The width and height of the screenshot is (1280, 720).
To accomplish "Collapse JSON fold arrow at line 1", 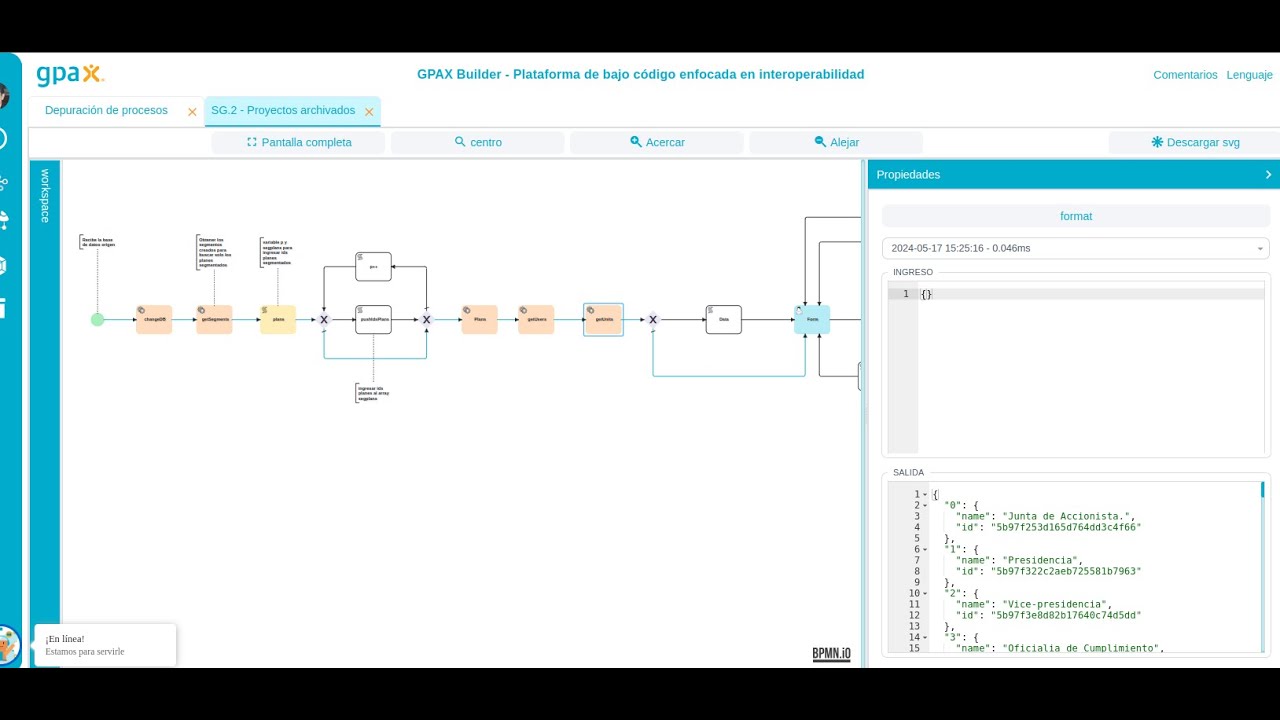I will click(925, 494).
